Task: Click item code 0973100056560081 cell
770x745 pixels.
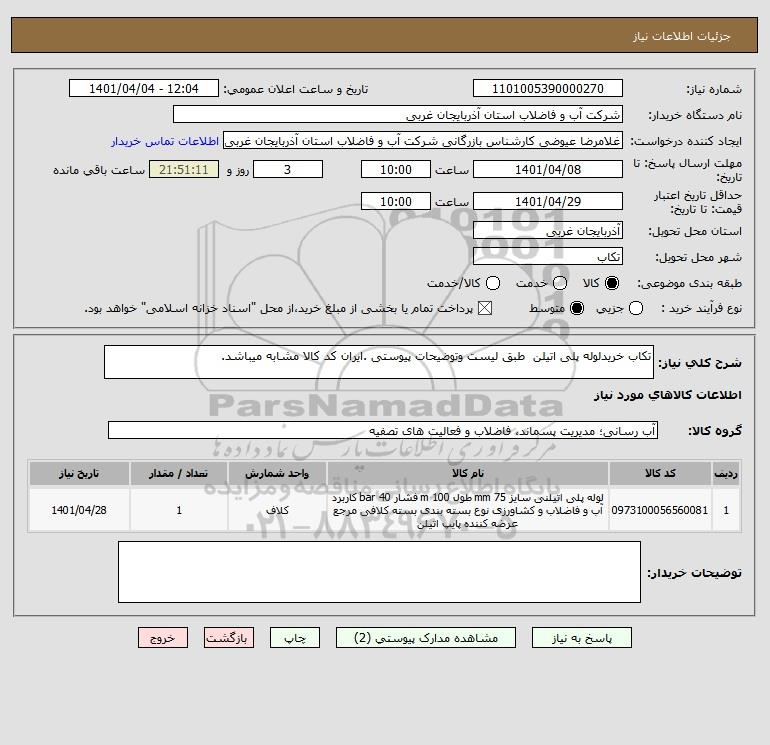Action: (x=660, y=510)
